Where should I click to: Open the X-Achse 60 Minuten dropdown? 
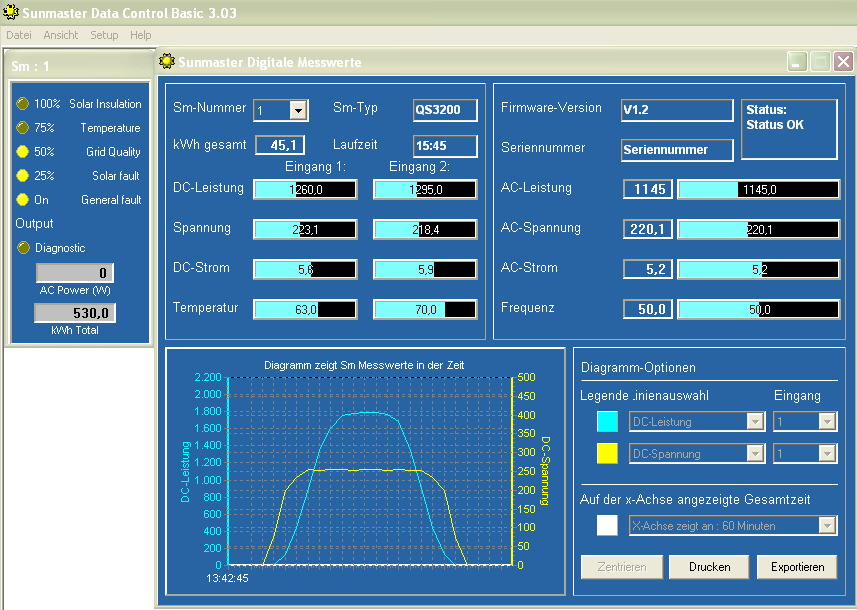click(827, 526)
